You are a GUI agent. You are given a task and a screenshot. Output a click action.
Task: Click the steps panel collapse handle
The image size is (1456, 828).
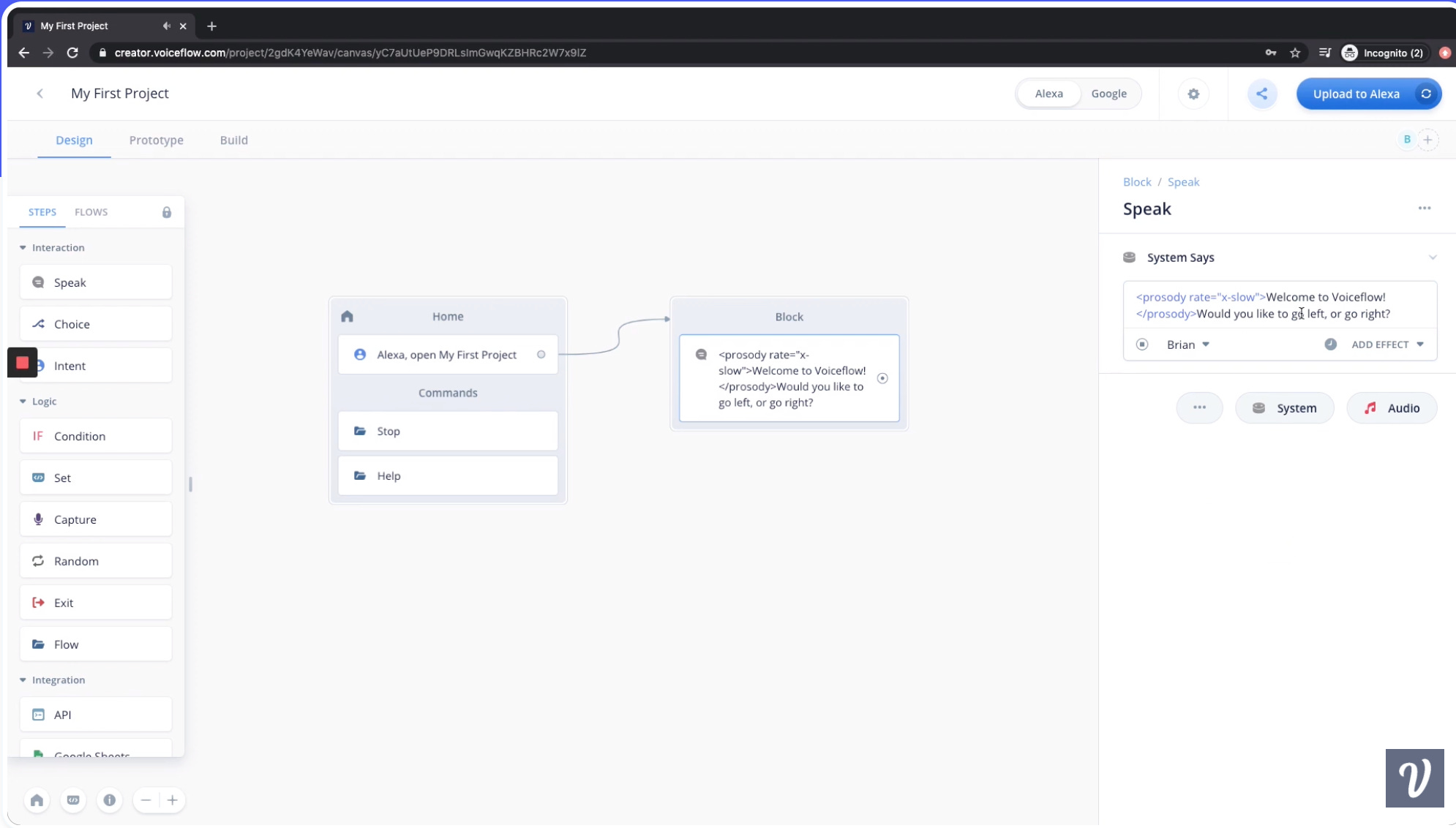(190, 484)
